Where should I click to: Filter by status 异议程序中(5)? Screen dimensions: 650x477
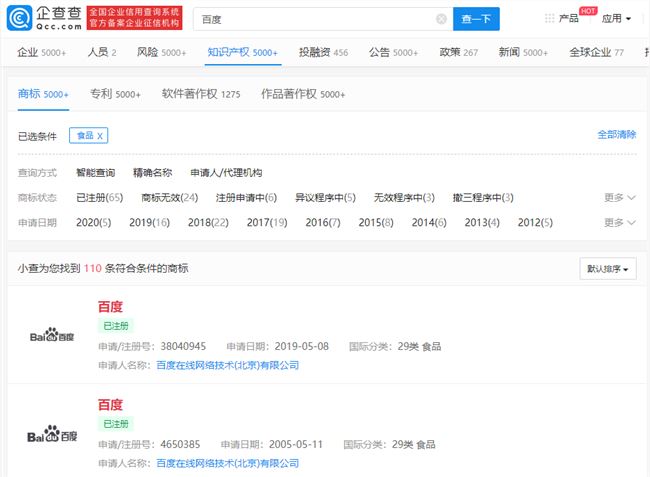(x=325, y=198)
